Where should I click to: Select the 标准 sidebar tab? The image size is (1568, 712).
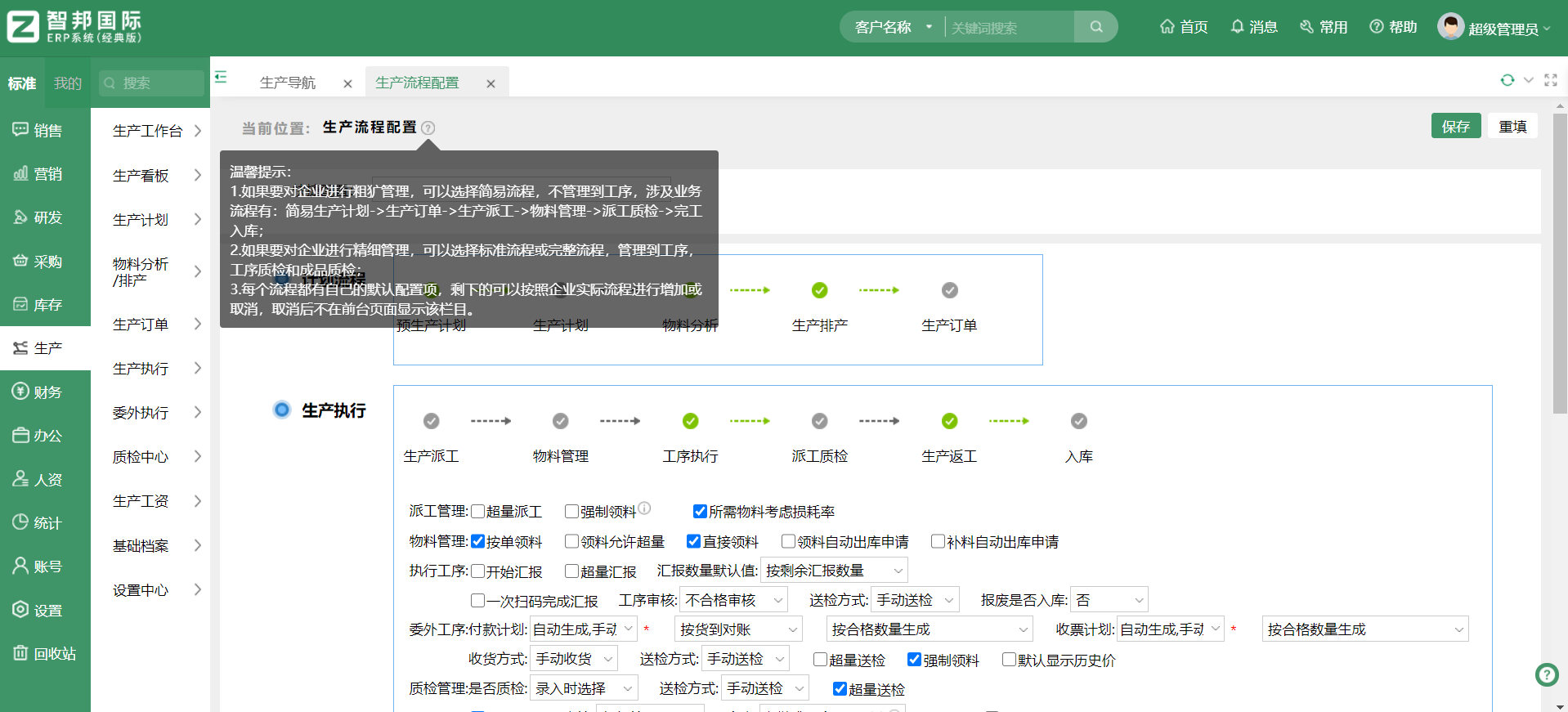point(22,83)
